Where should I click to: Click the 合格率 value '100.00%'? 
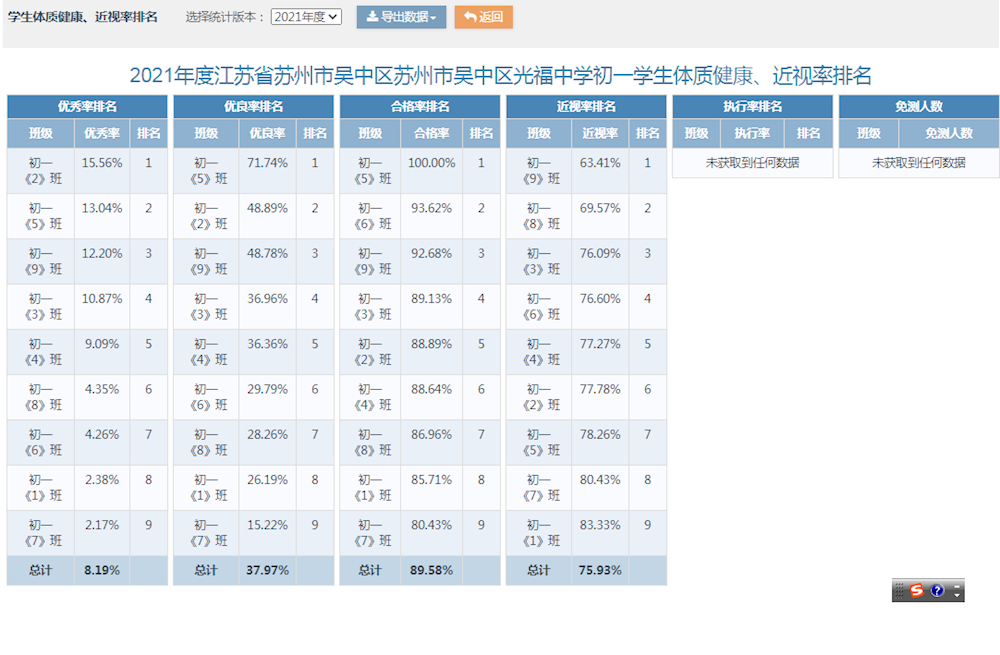432,163
